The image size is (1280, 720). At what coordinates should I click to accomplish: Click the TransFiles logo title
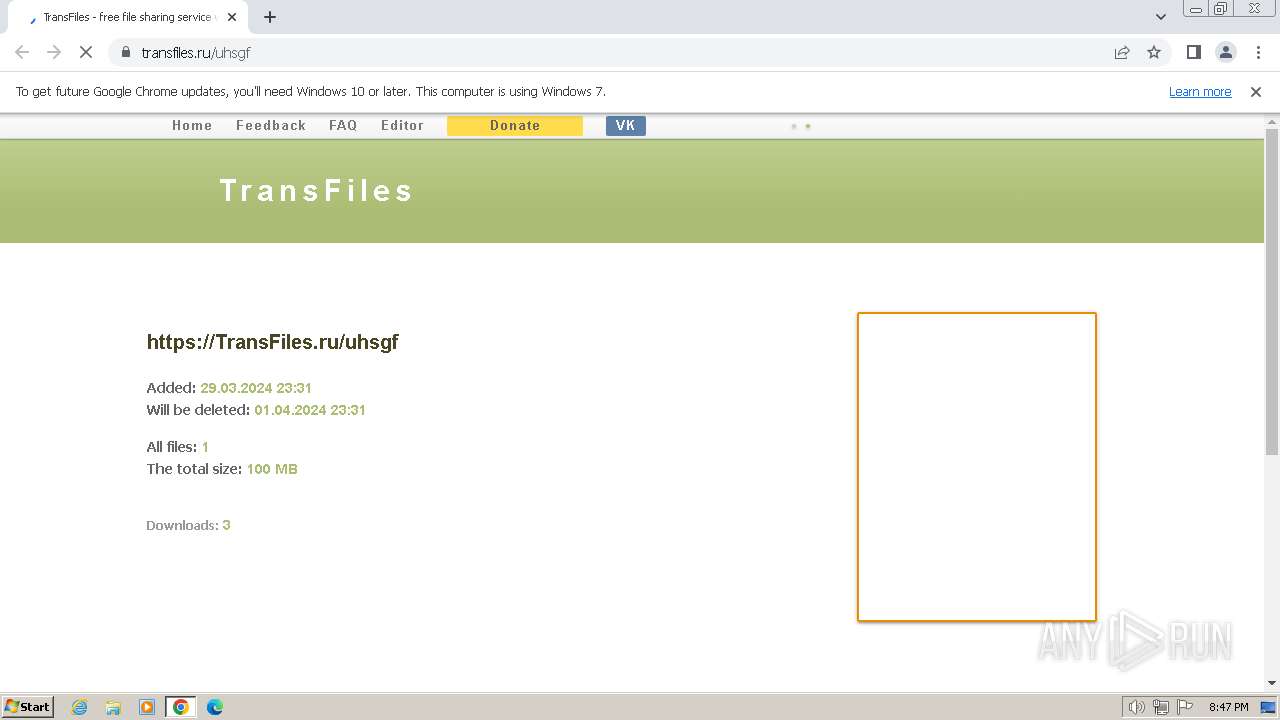coord(316,191)
